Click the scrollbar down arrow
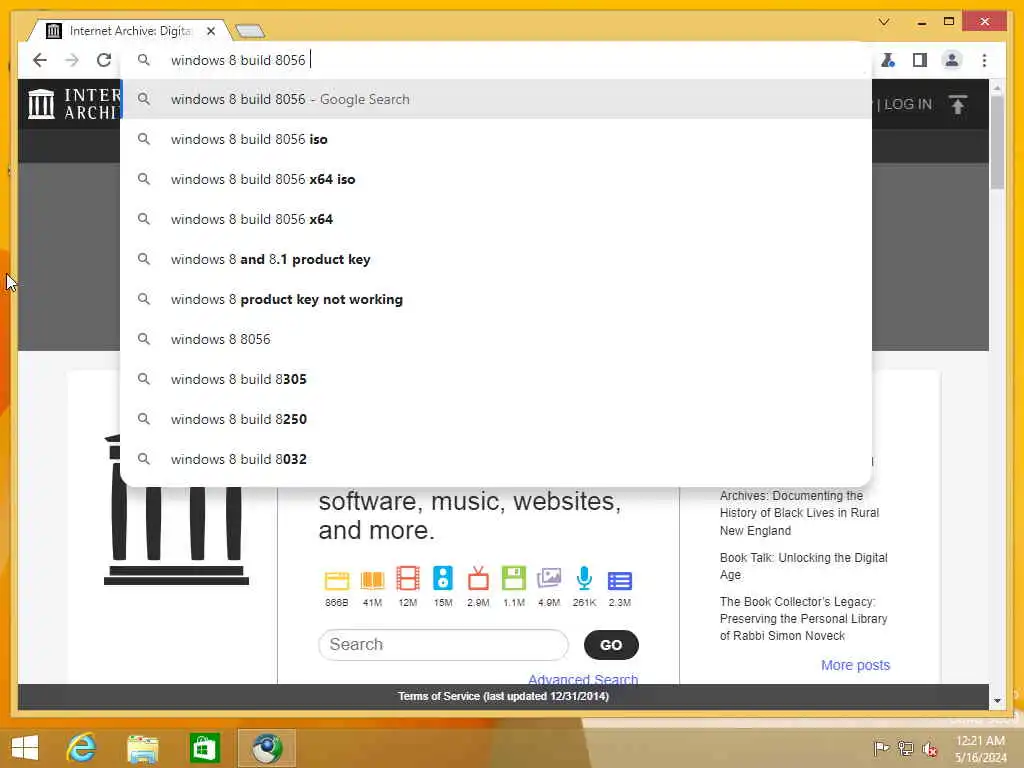1024x768 pixels. click(997, 701)
